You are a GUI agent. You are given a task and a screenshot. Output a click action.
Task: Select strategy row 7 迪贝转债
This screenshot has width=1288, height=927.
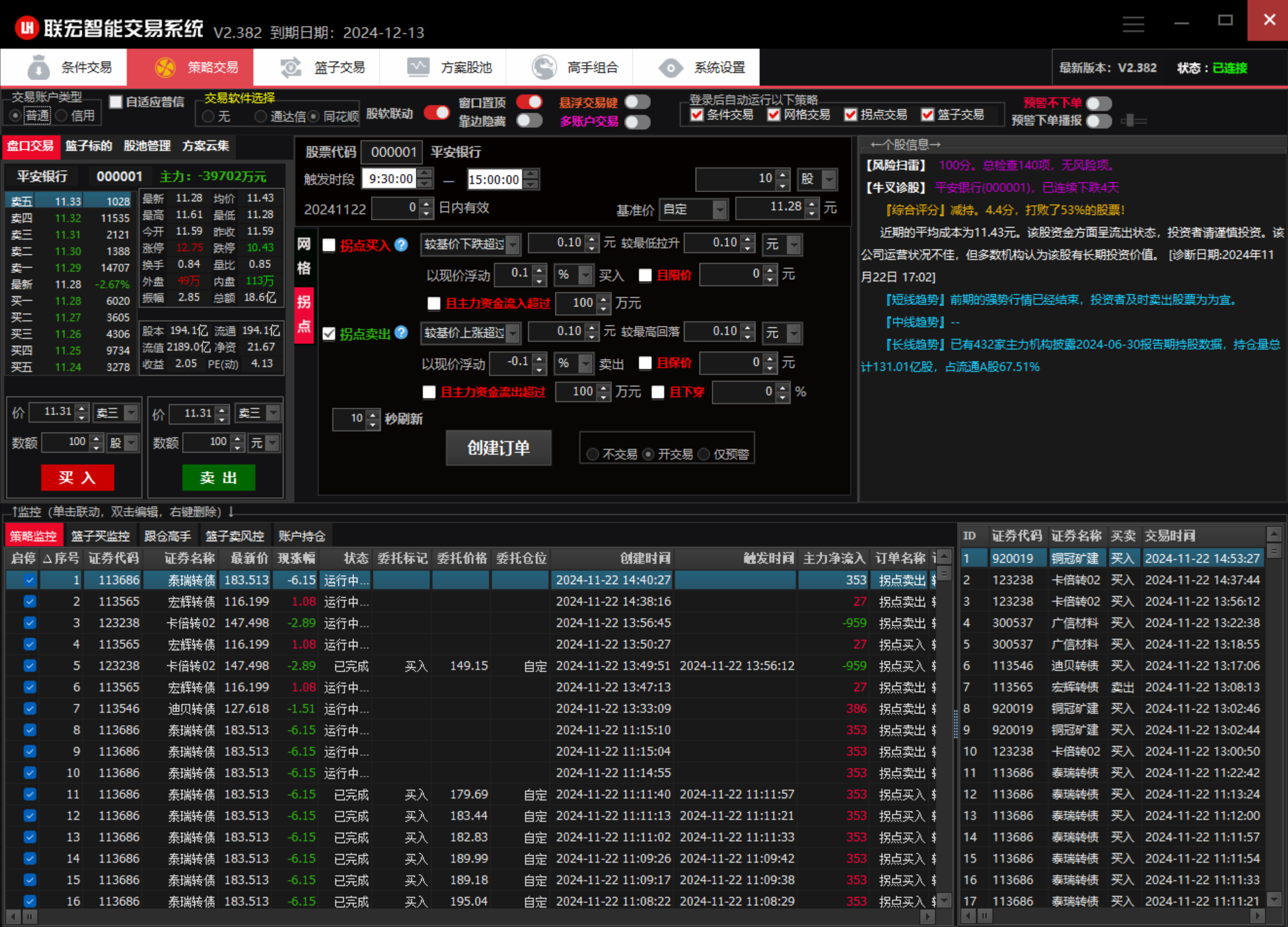point(470,708)
